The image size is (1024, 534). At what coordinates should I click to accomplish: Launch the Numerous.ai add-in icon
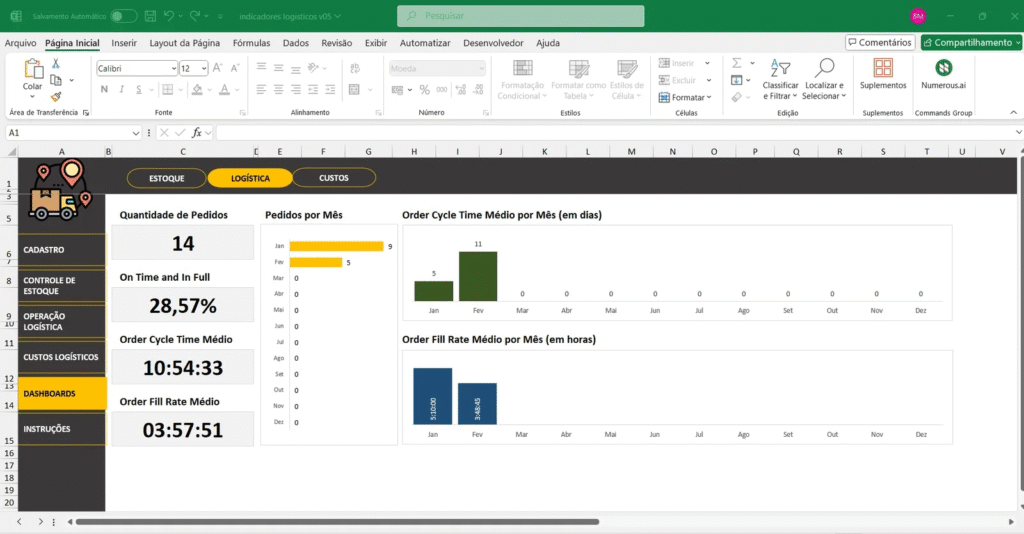pos(943,68)
